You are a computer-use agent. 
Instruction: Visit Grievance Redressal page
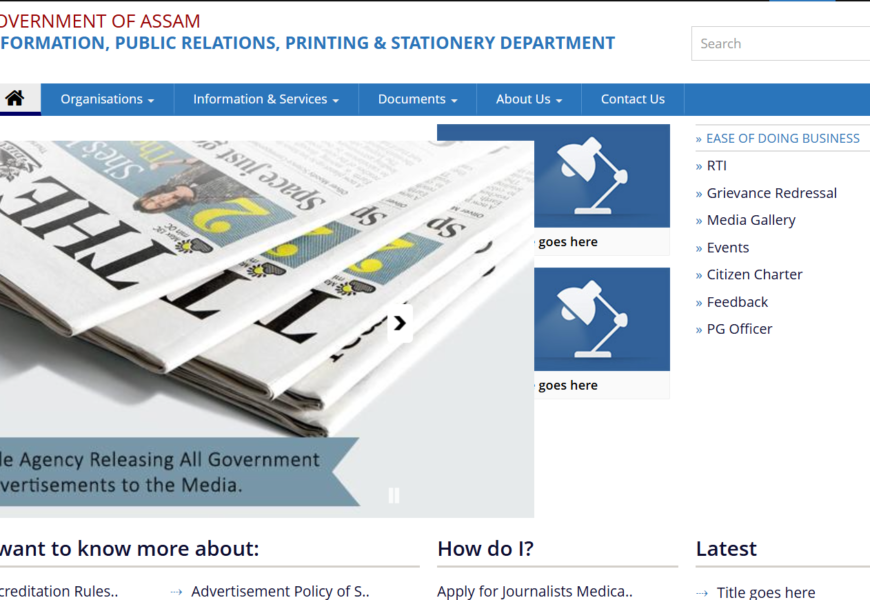771,193
